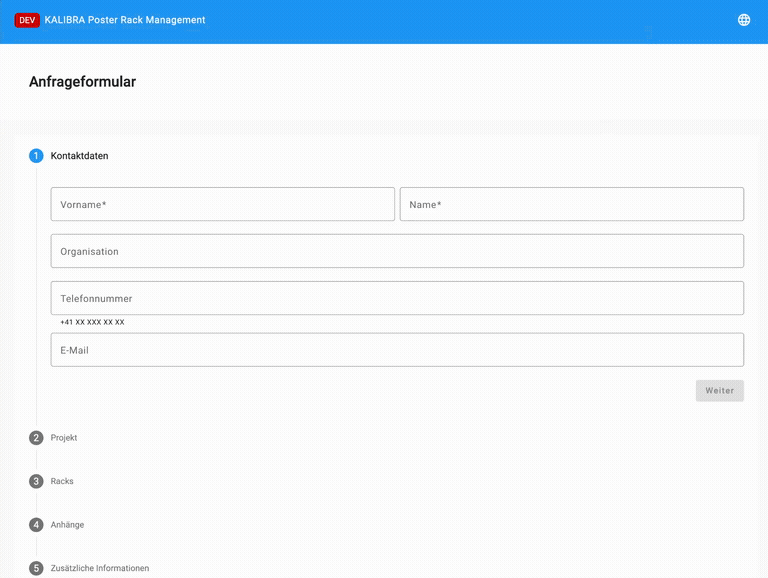Select step 3 circle icon Racks
Viewport: 768px width, 578px height.
coord(36,481)
